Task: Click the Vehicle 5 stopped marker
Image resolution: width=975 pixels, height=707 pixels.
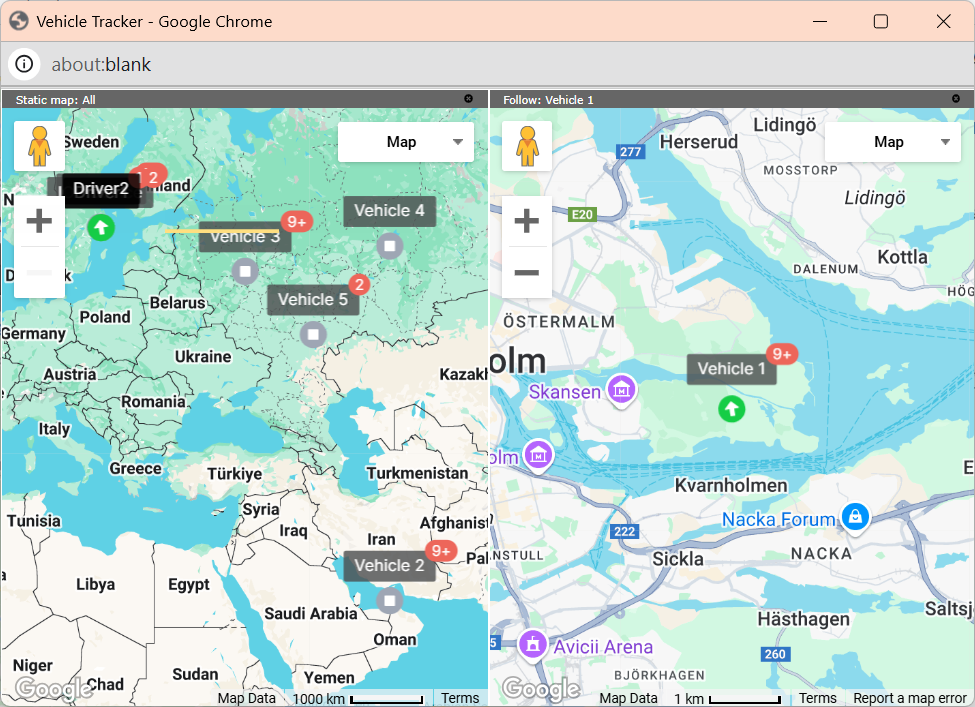Action: tap(313, 335)
